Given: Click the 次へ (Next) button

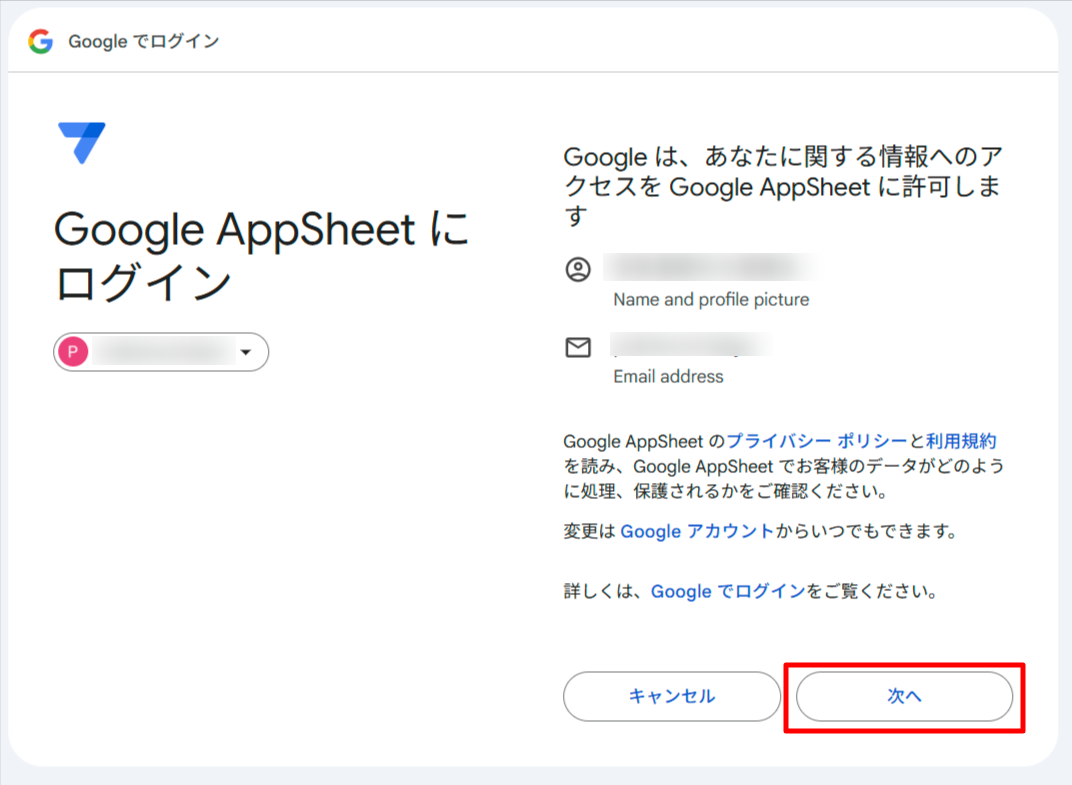Looking at the screenshot, I should pos(904,696).
